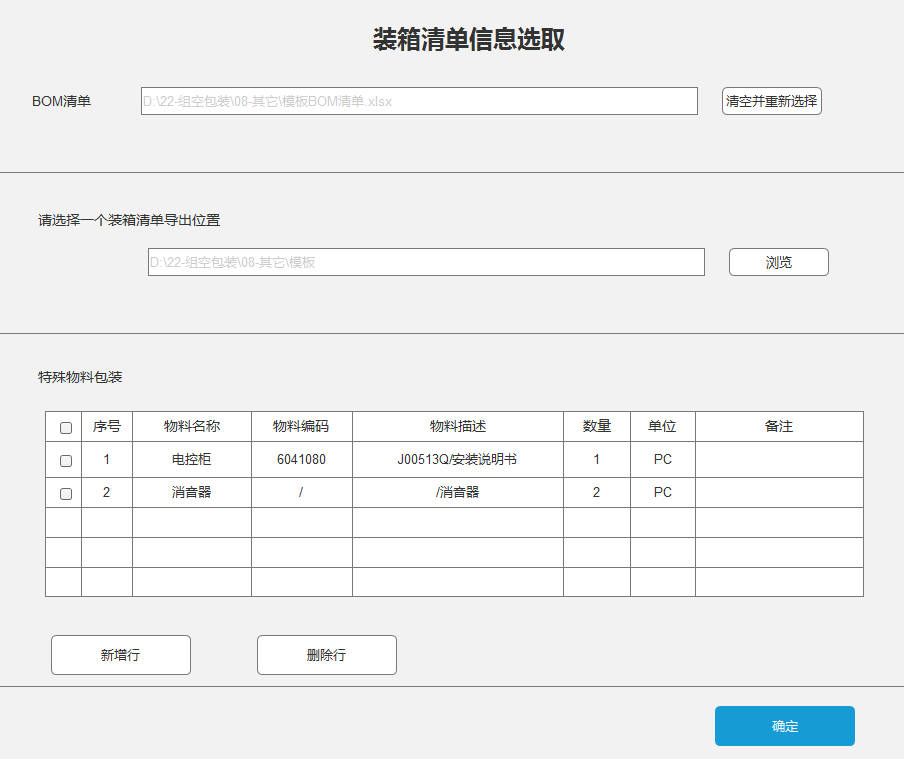
Task: Click the 序号 cell showing 1
Action: pos(106,459)
